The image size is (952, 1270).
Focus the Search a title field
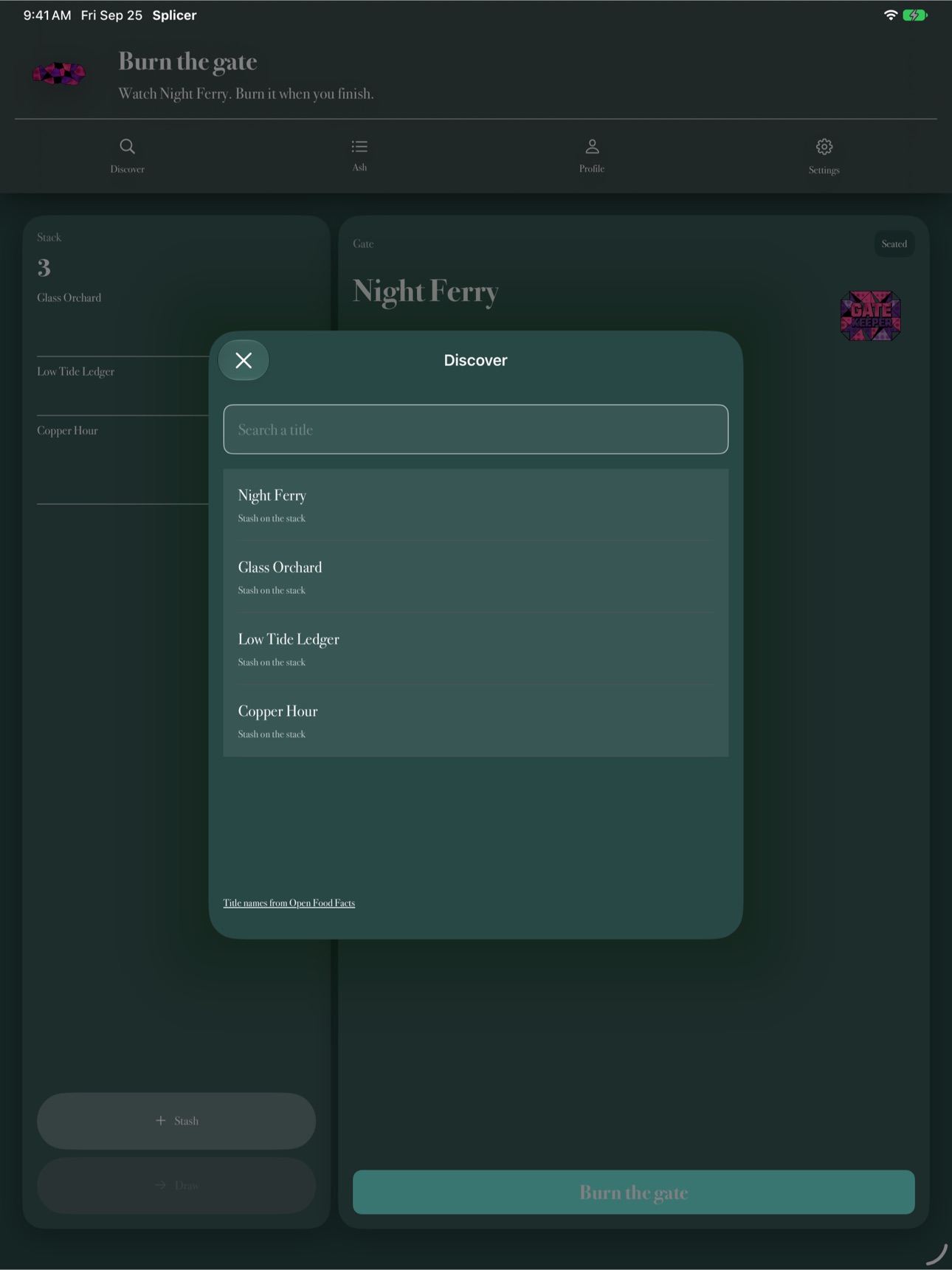coord(476,429)
